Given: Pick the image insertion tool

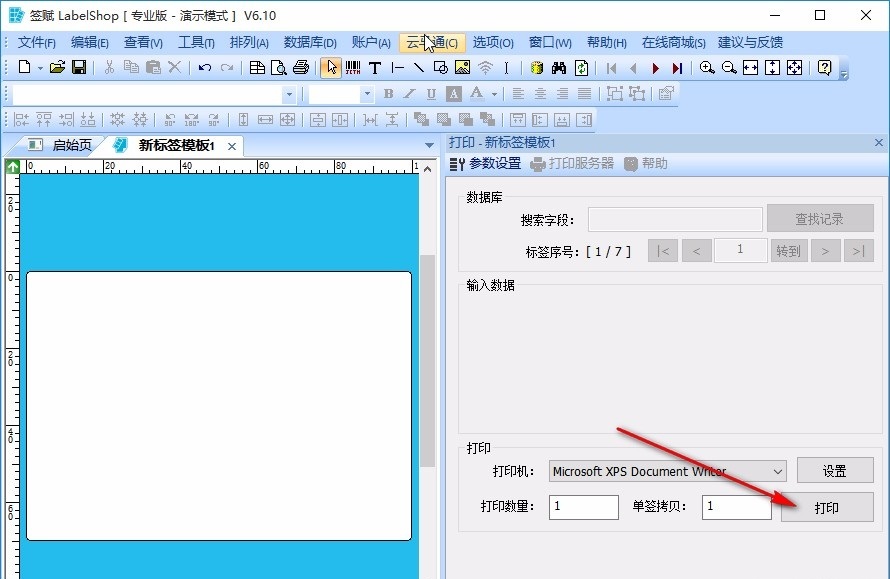Looking at the screenshot, I should point(460,67).
